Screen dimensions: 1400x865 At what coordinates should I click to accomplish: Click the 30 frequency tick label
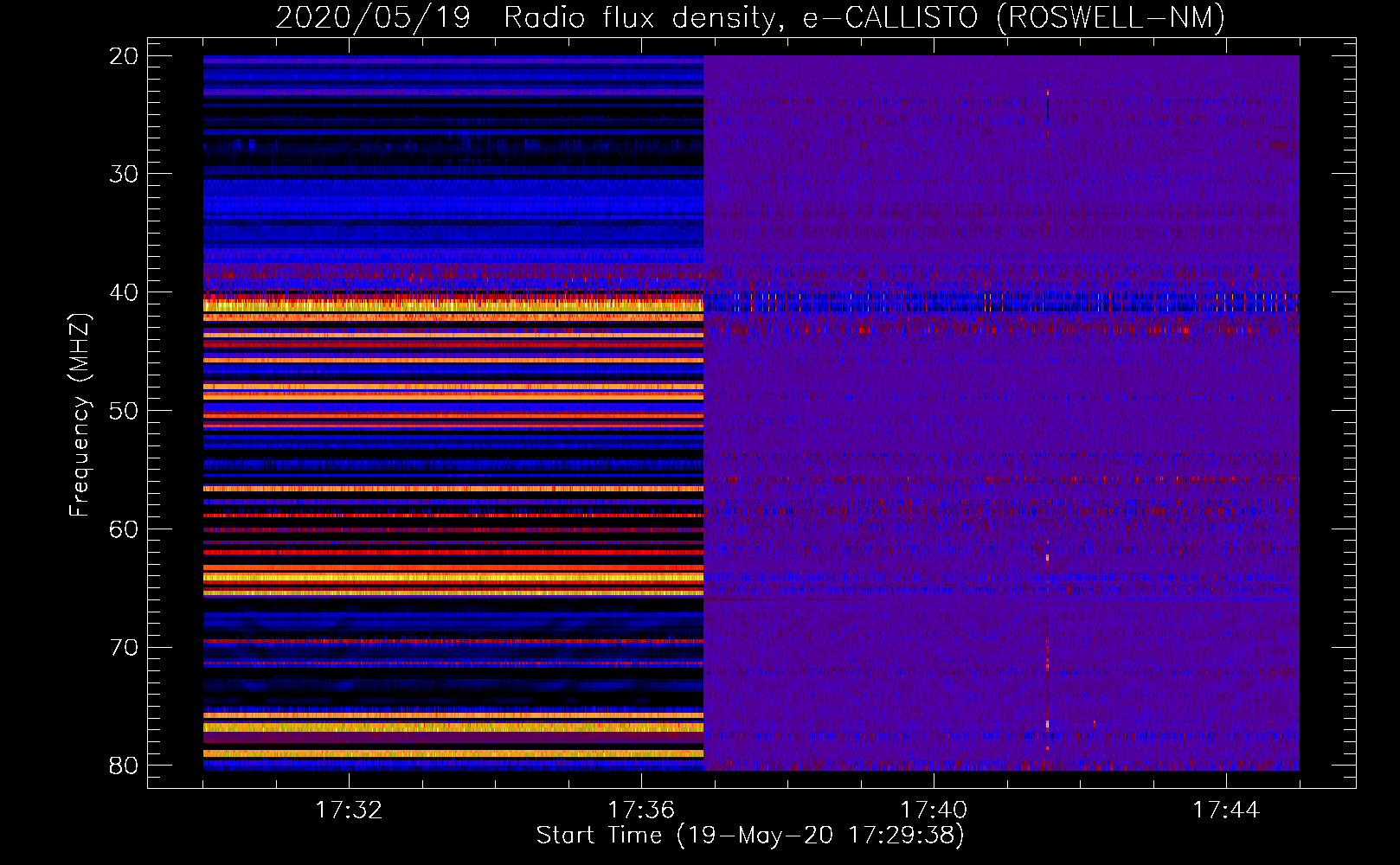pos(124,174)
